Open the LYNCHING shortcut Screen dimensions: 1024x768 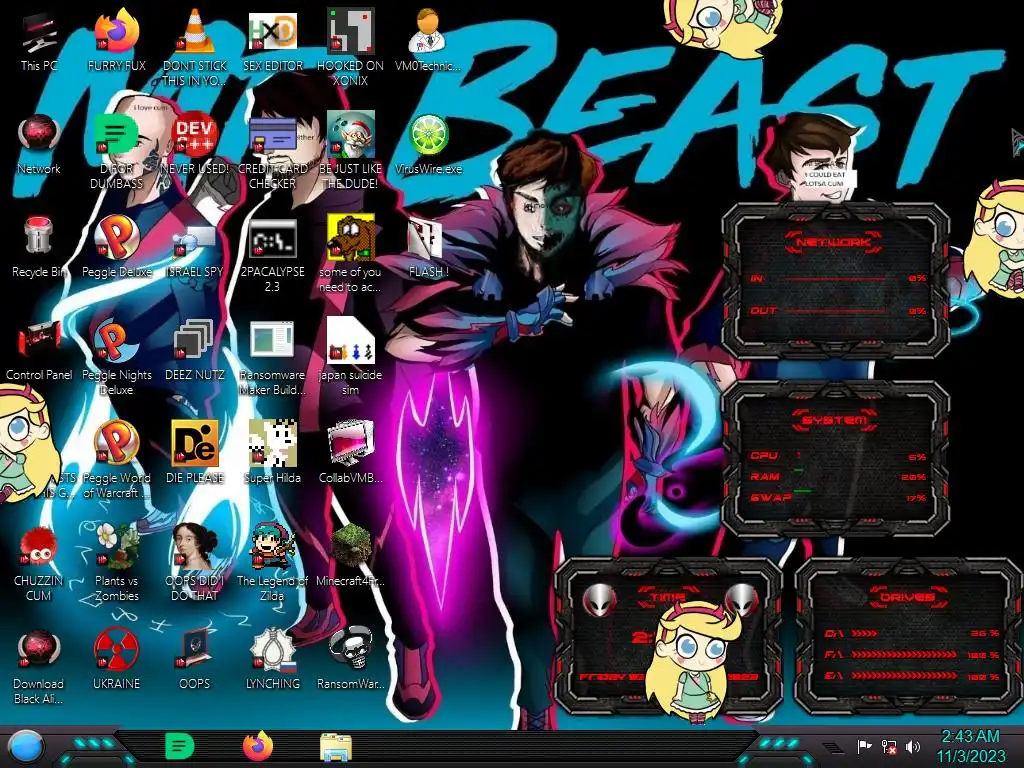tap(272, 660)
